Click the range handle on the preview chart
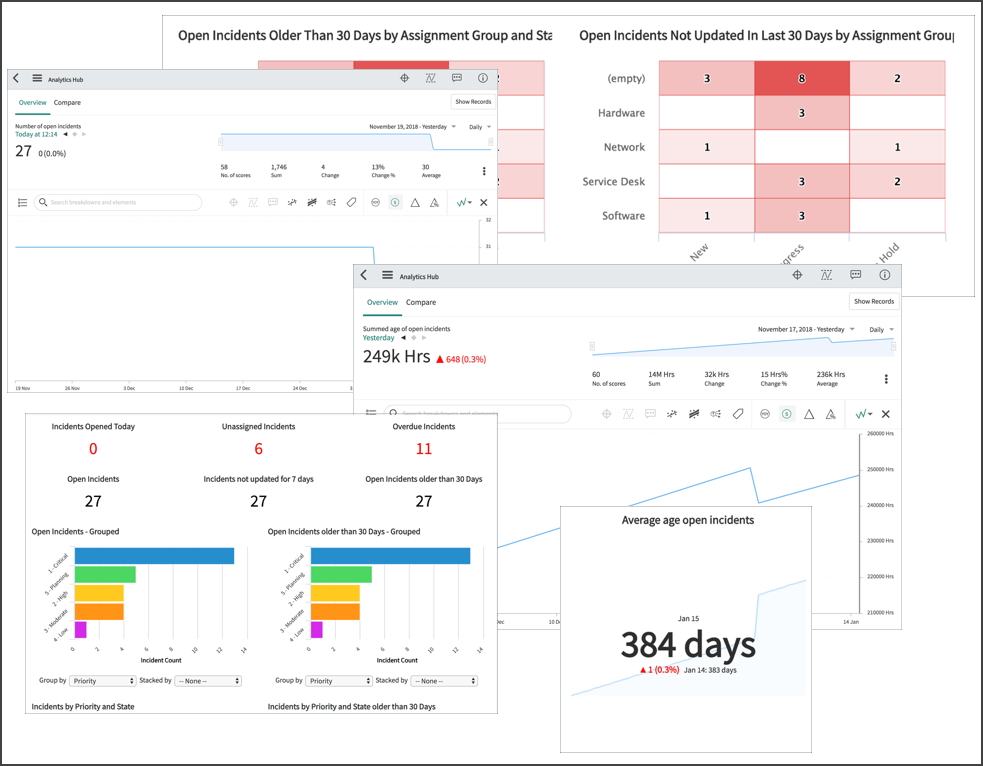 point(590,346)
